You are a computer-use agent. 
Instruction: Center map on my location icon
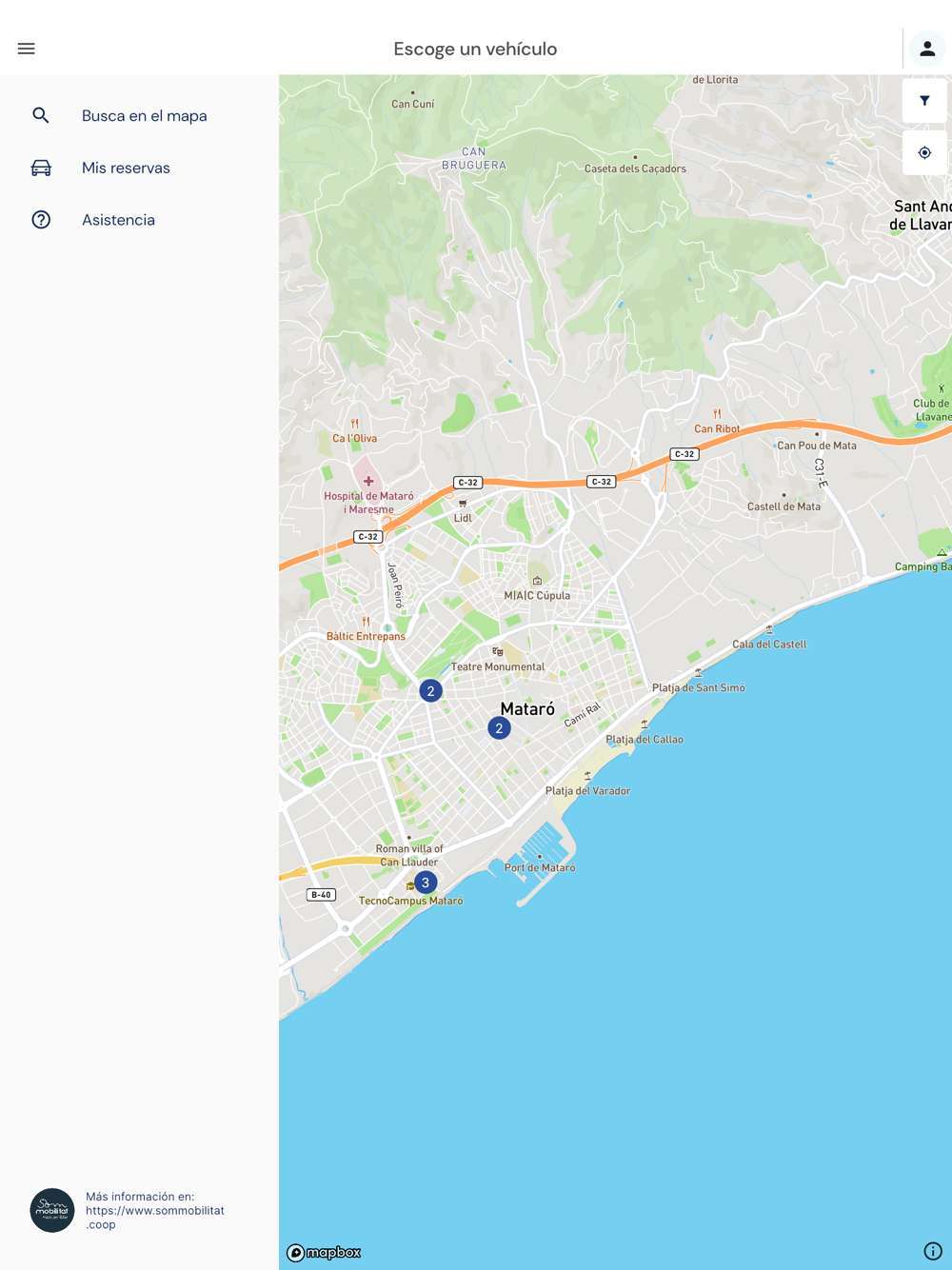click(x=924, y=152)
